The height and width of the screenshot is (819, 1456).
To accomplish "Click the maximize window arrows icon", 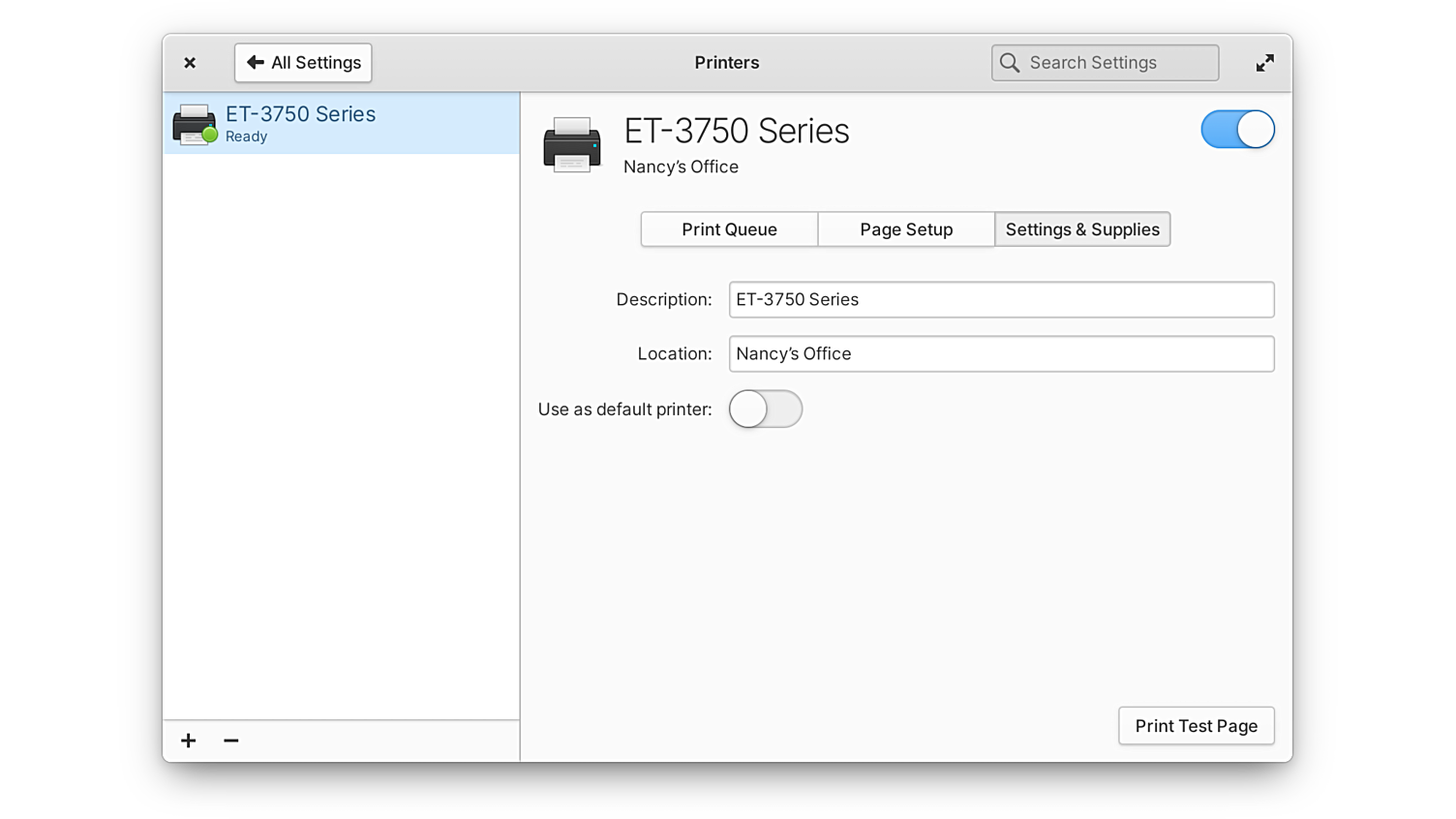I will [x=1264, y=63].
